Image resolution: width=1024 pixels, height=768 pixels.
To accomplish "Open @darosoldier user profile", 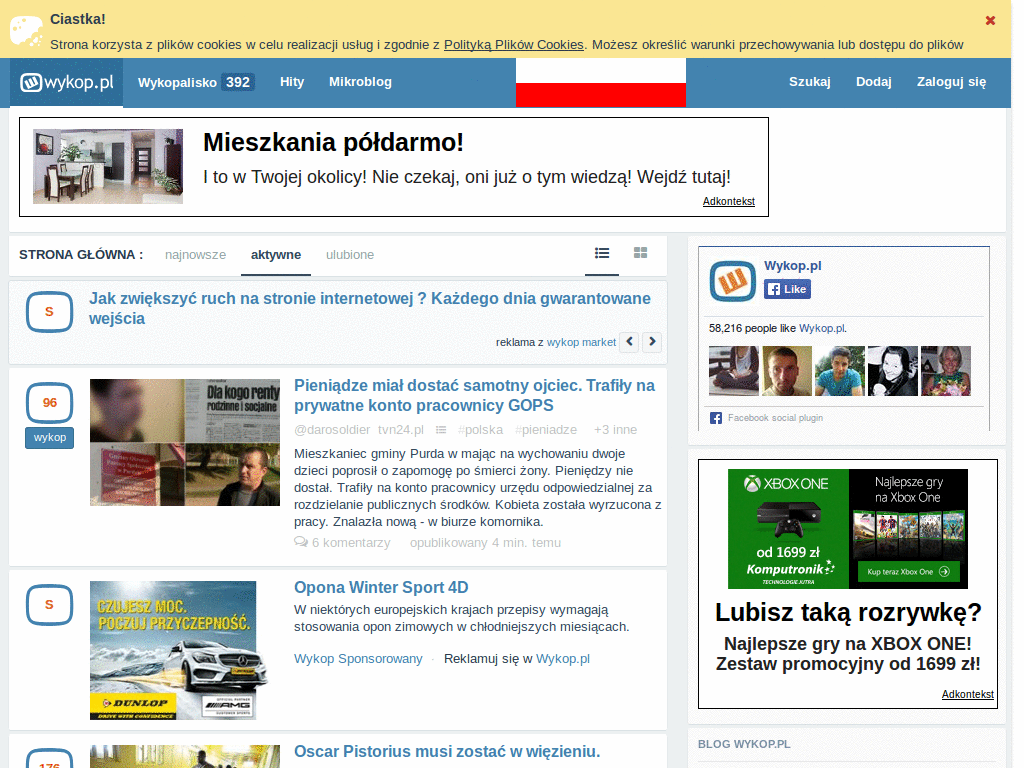I will point(332,430).
